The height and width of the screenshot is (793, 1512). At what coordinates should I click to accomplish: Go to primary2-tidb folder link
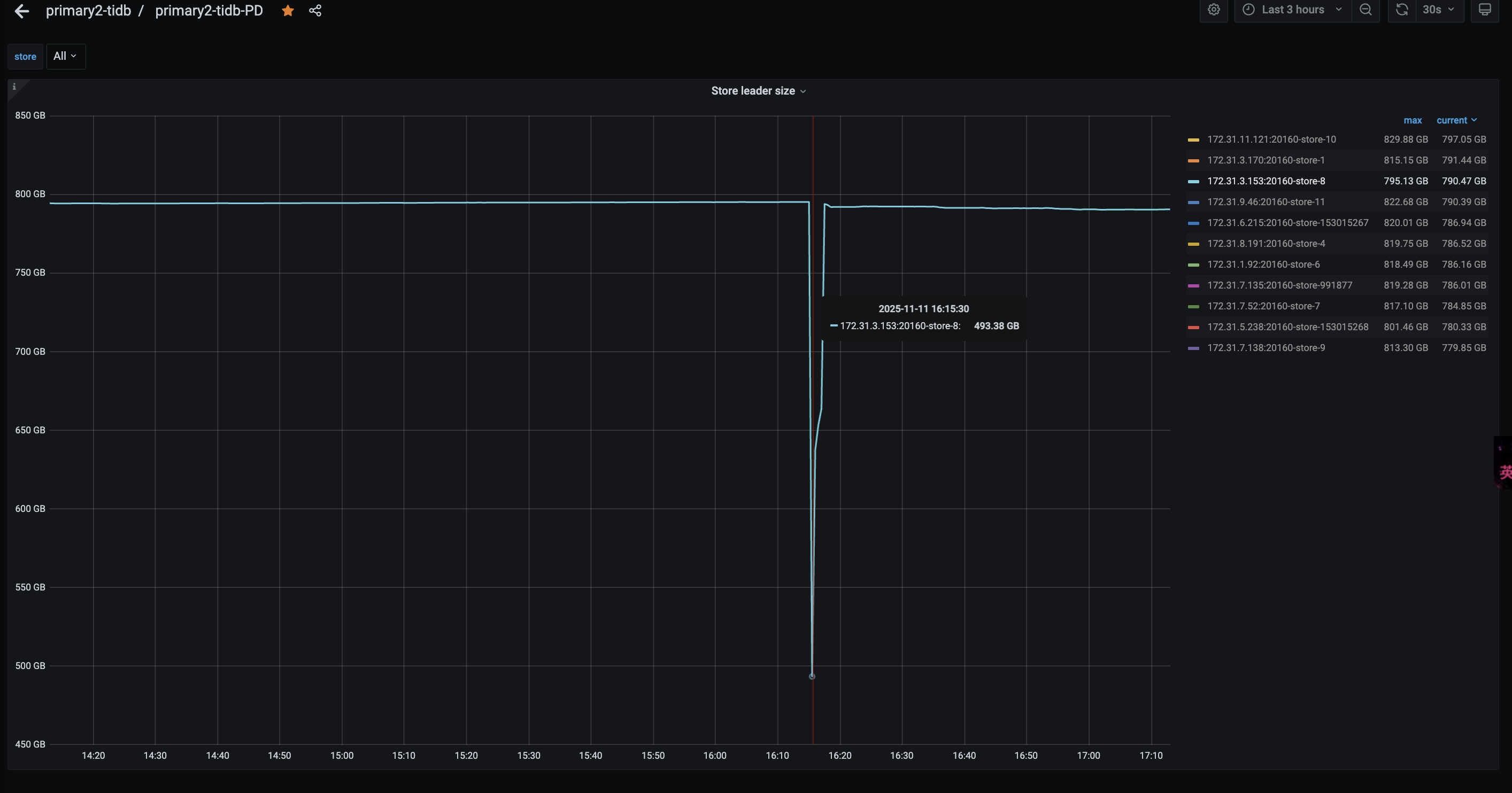(88, 11)
